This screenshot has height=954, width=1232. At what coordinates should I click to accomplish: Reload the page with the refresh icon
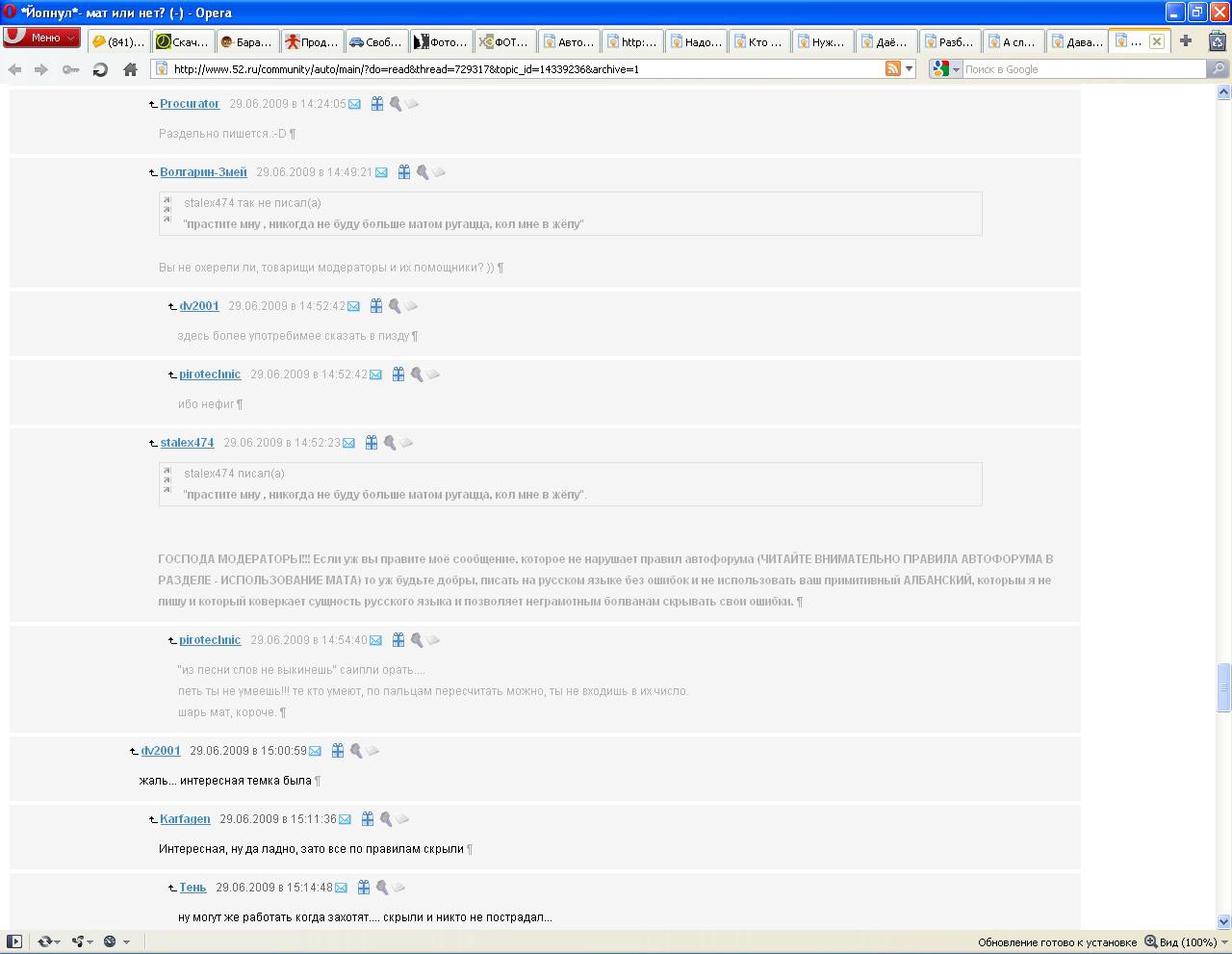click(x=100, y=69)
